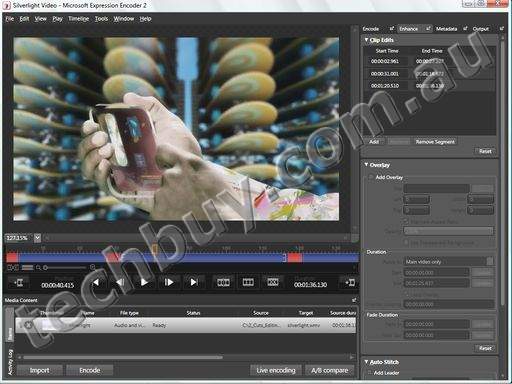Open the Play menu
Viewport: 512px width, 384px height.
(x=57, y=19)
